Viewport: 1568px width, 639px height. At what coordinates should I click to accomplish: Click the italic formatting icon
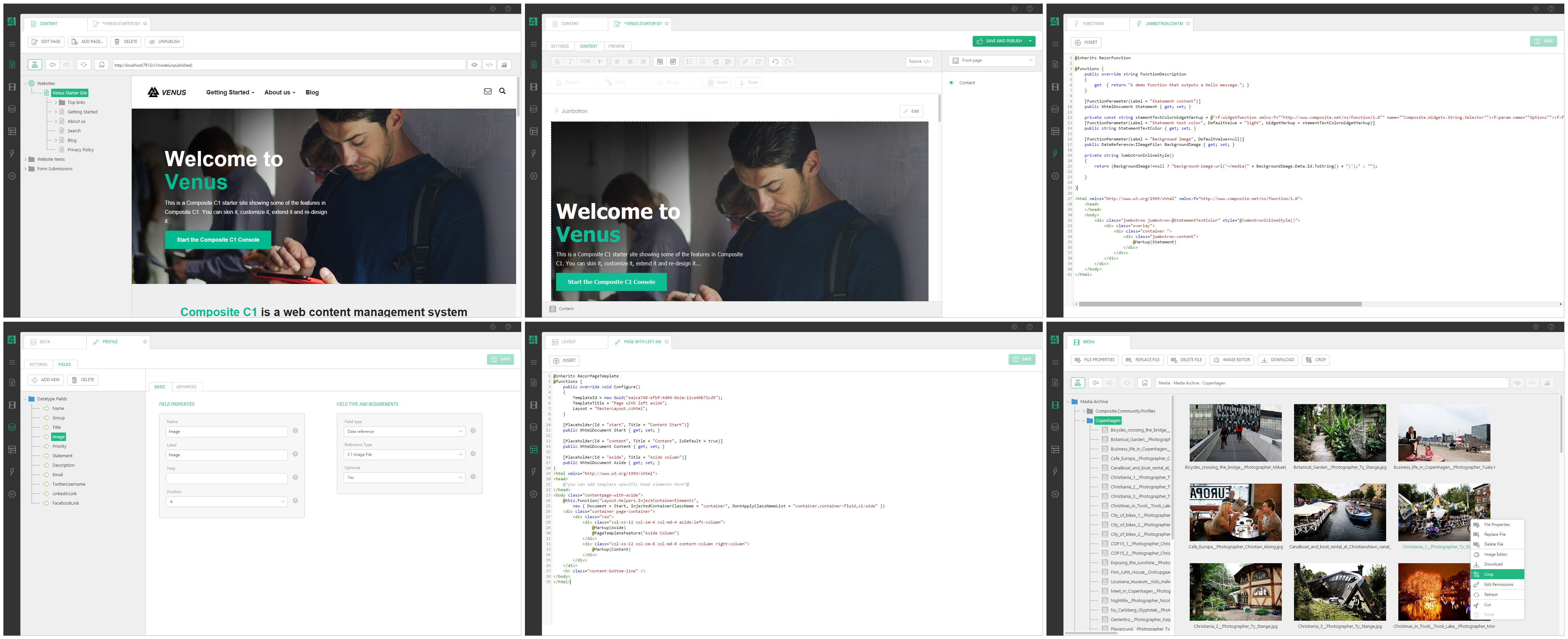pyautogui.click(x=570, y=62)
